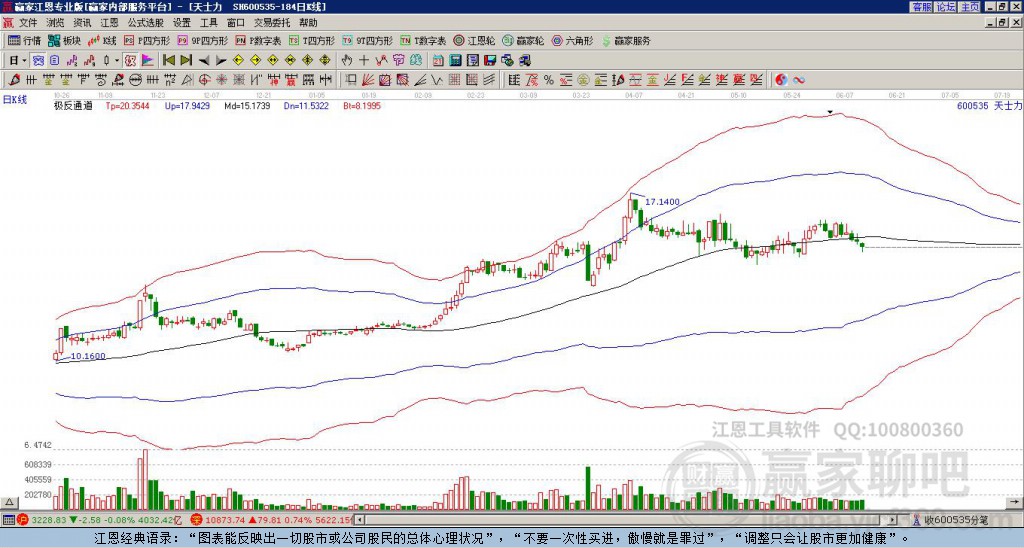
Task: Click the yin-yang tai chi icon
Action: click(781, 80)
